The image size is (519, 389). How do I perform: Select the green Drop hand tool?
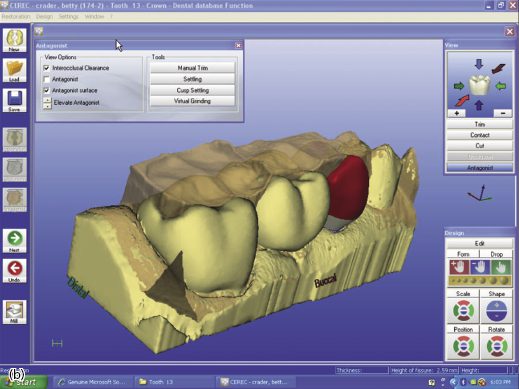click(500, 267)
